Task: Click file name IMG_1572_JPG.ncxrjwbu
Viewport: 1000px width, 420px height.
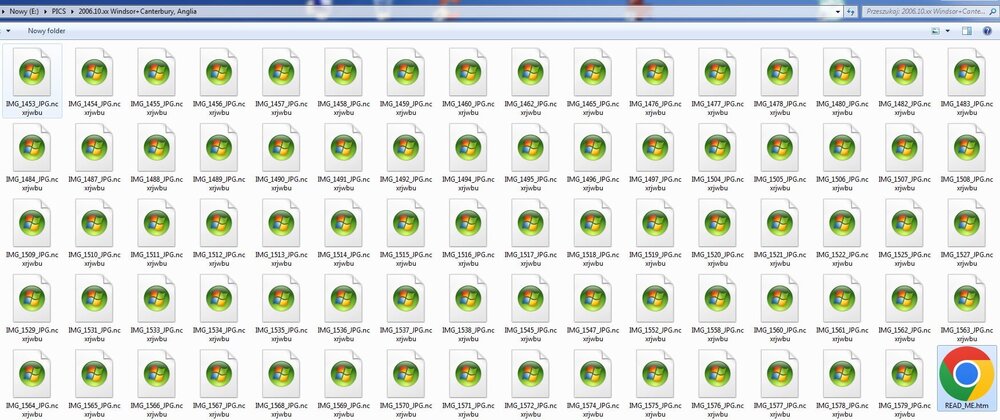Action: (x=531, y=409)
